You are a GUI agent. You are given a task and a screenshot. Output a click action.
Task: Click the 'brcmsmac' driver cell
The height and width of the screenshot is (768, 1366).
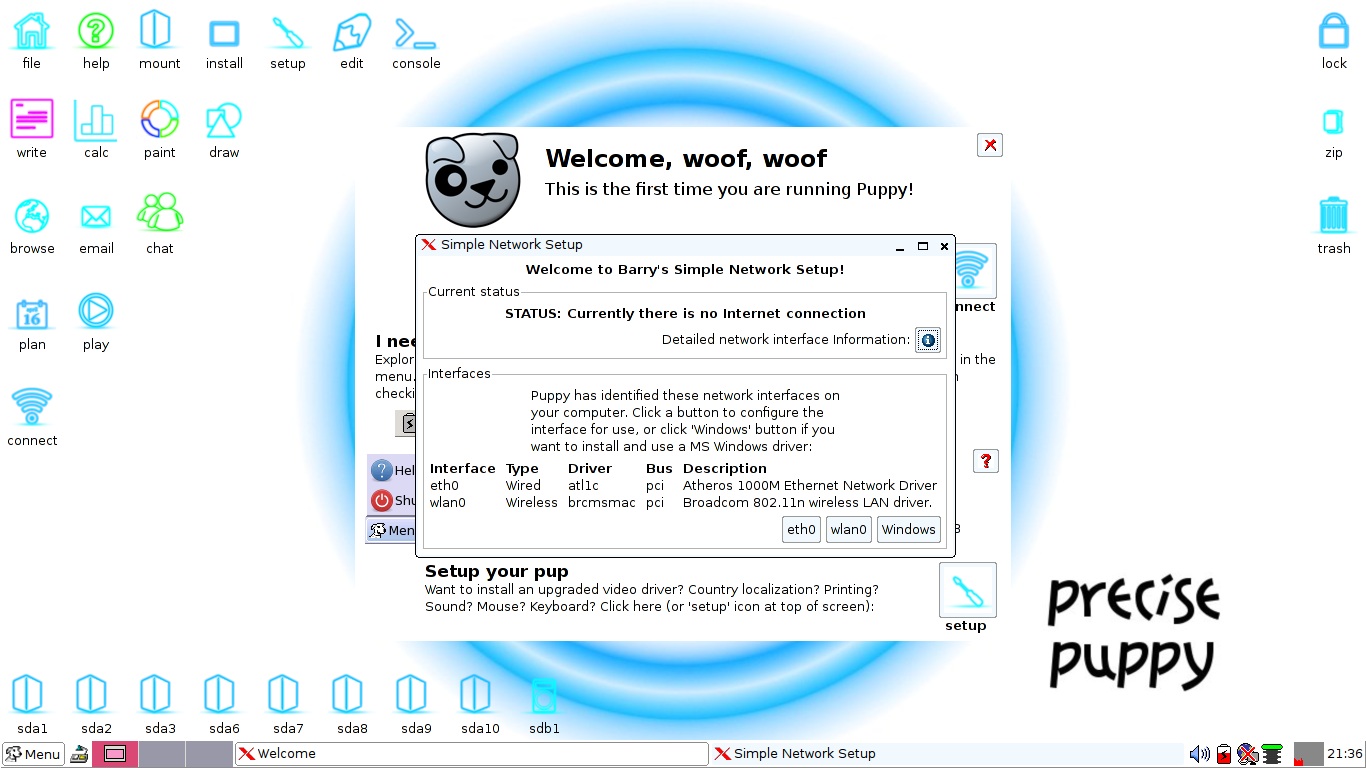(x=602, y=503)
